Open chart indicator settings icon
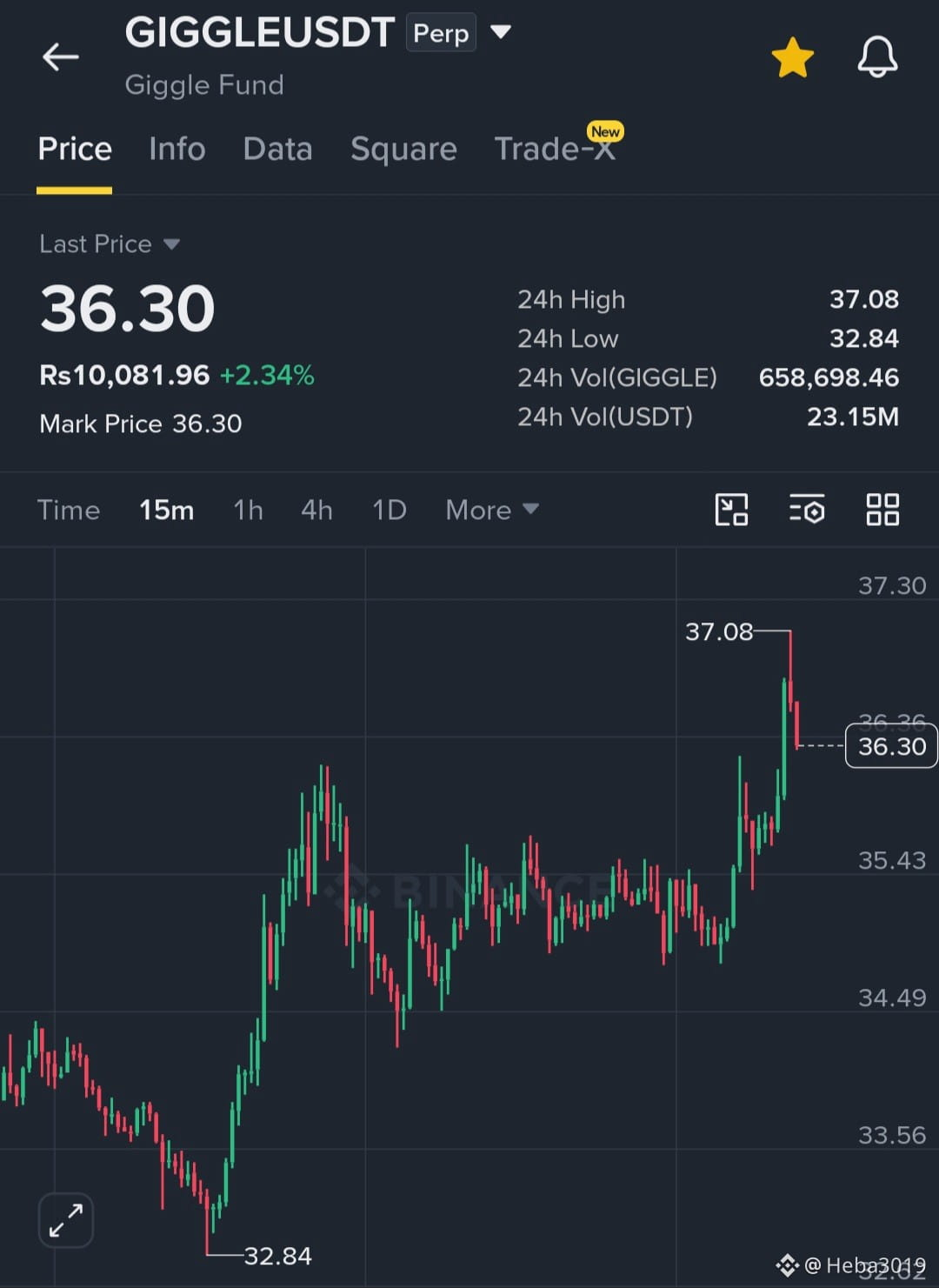Viewport: 939px width, 1288px height. coord(807,510)
